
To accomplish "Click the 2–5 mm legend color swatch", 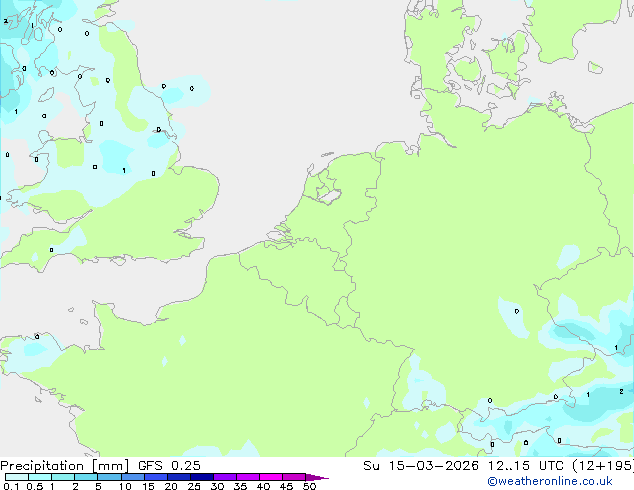I will 86,477.
